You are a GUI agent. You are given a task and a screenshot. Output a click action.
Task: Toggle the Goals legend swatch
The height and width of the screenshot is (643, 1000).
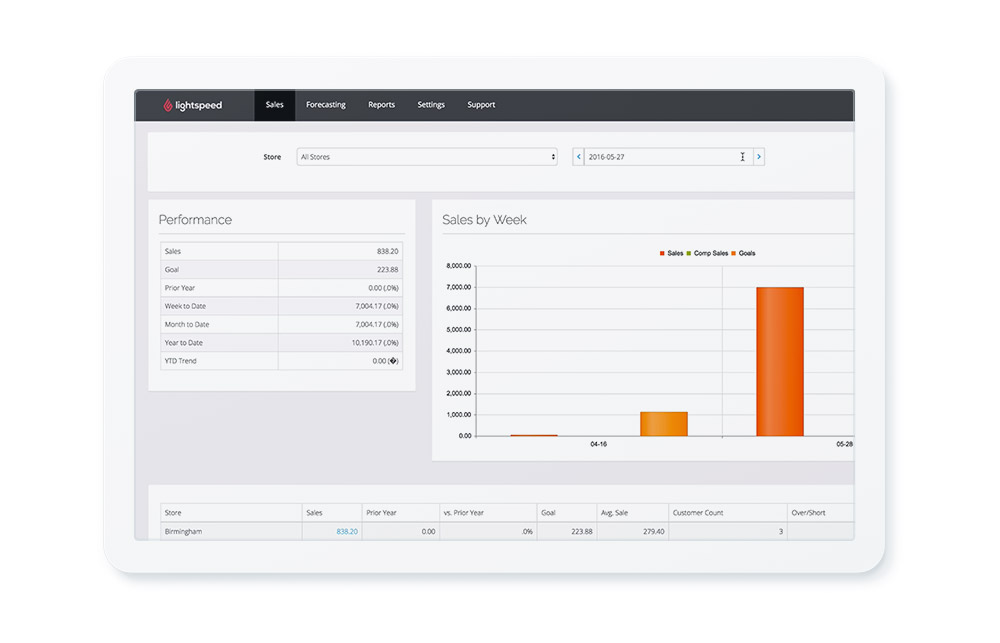click(733, 253)
